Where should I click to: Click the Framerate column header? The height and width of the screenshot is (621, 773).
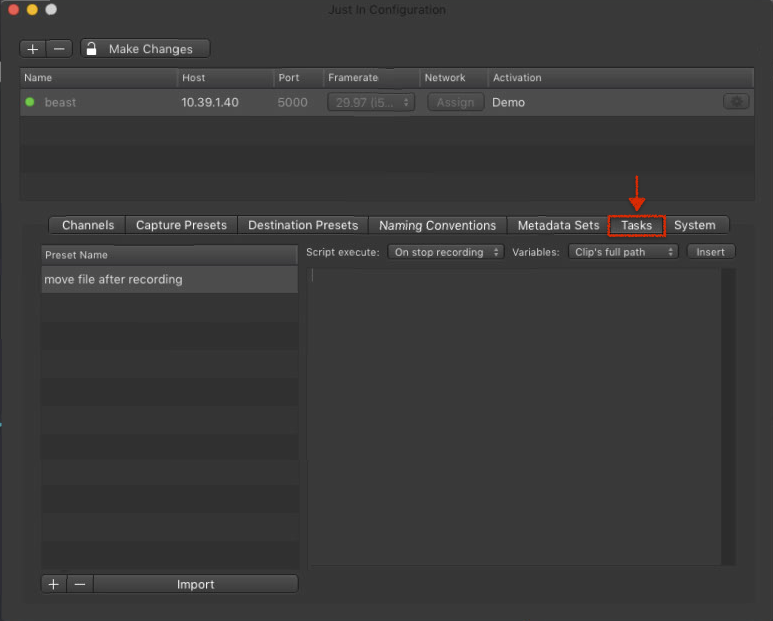click(x=371, y=78)
